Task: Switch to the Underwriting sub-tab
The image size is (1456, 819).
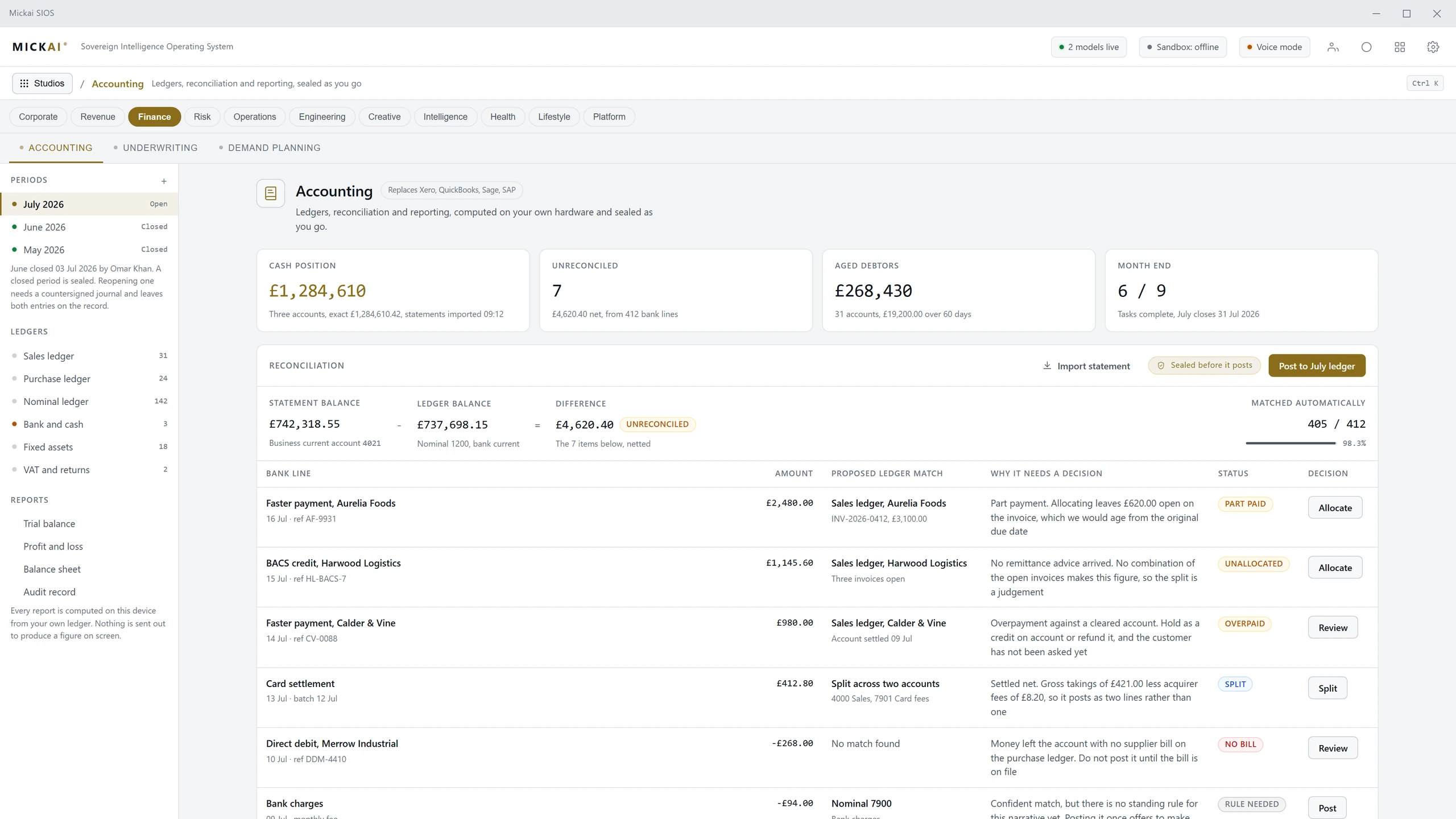Action: tap(155, 148)
